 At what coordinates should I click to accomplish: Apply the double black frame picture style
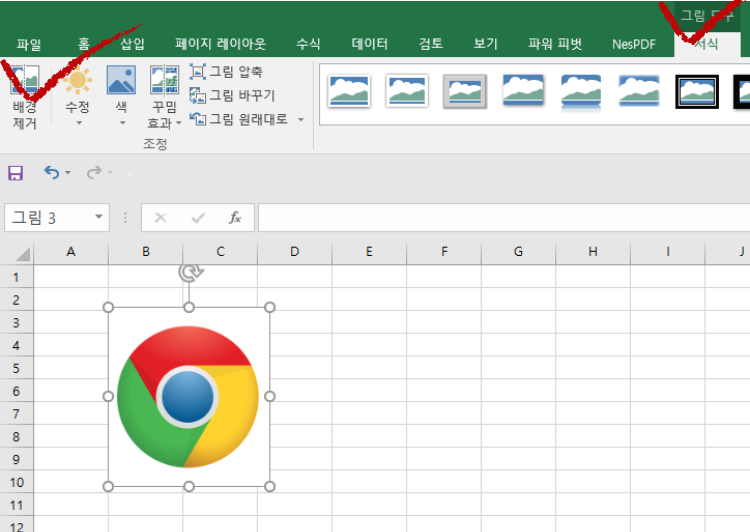(697, 91)
